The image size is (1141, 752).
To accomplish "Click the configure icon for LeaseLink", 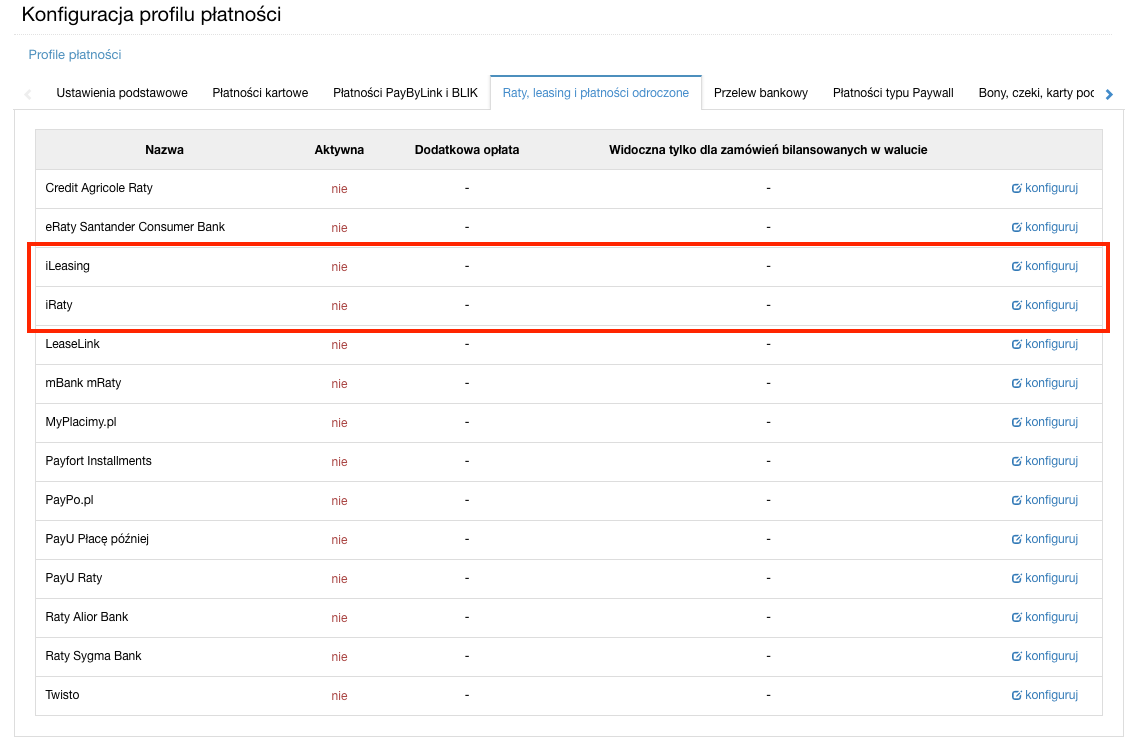I will (x=1016, y=344).
